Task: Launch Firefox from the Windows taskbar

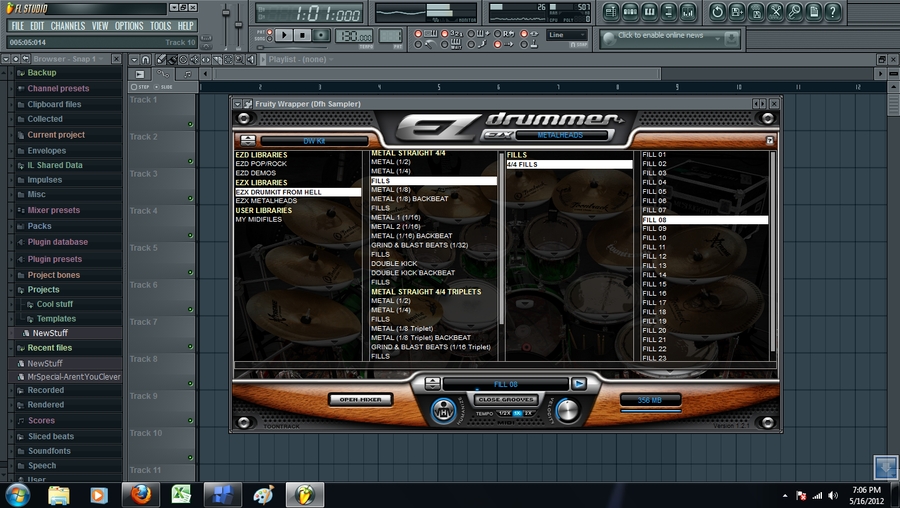Action: click(x=139, y=494)
